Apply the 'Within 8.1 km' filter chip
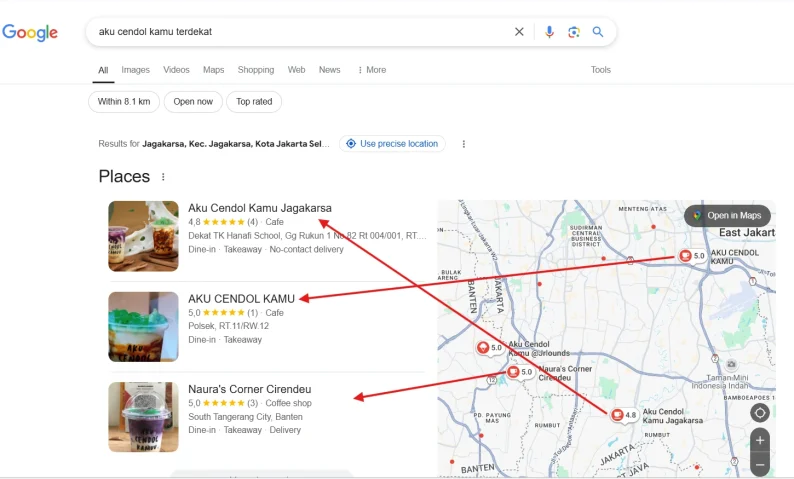This screenshot has height=479, width=794. 124,102
